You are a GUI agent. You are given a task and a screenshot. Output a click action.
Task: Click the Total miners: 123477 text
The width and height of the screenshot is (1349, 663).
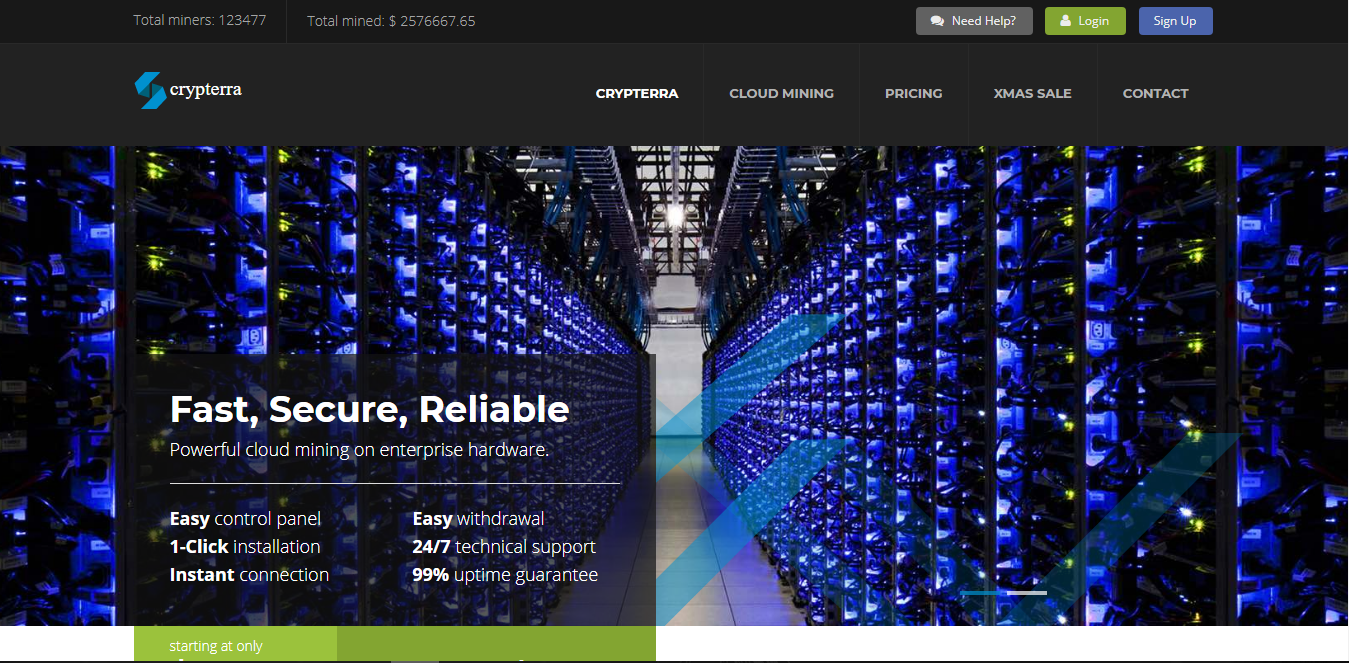coord(200,20)
